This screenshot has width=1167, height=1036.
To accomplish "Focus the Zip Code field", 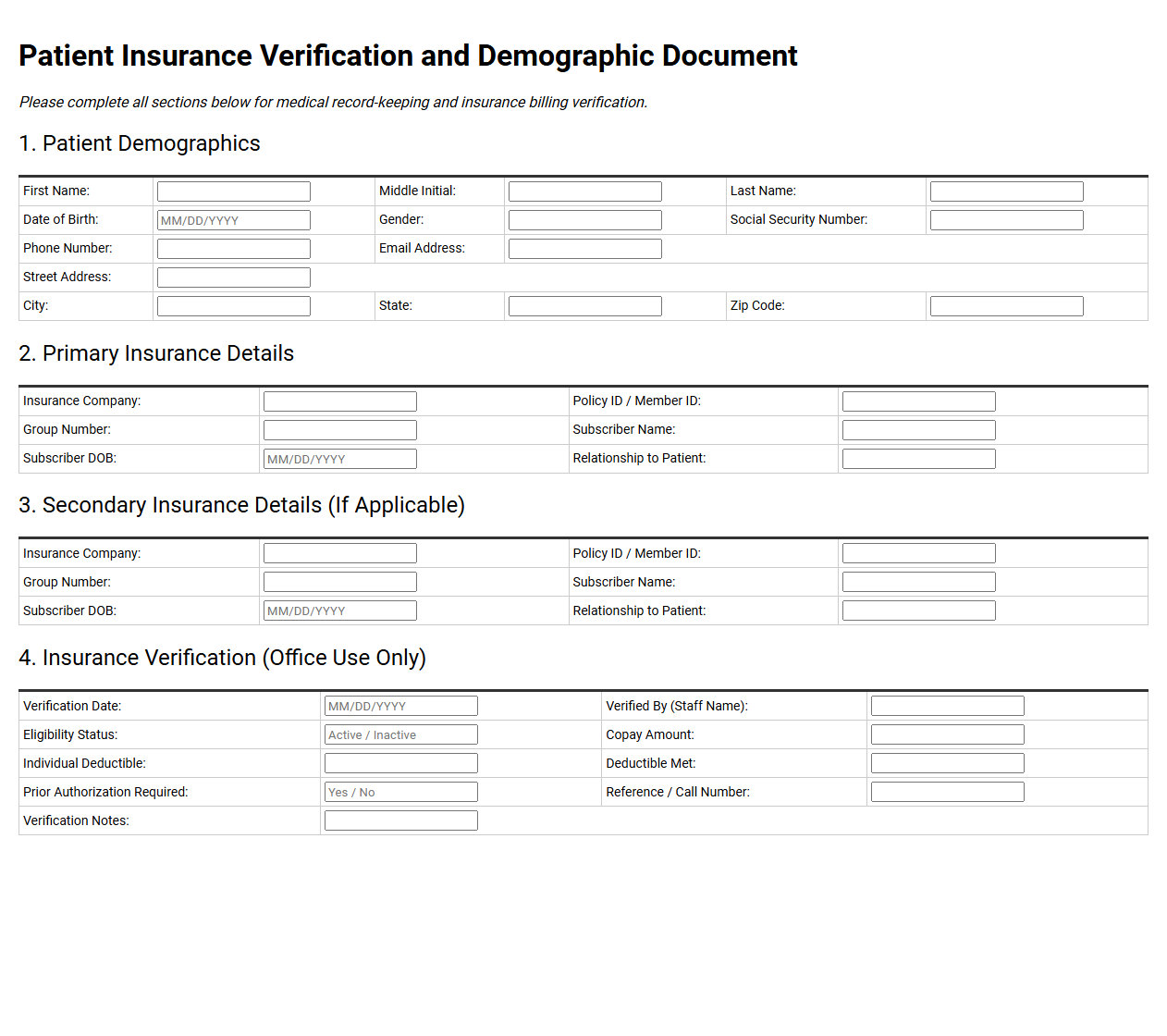I will pos(1007,306).
